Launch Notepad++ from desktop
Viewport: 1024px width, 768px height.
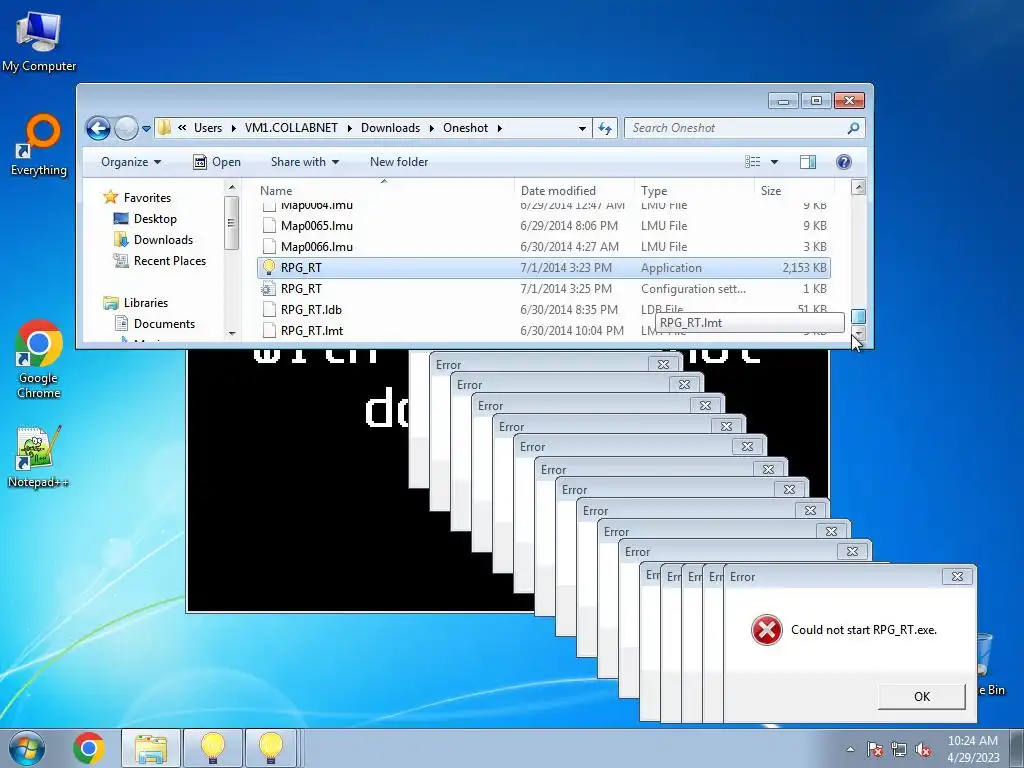tap(39, 457)
